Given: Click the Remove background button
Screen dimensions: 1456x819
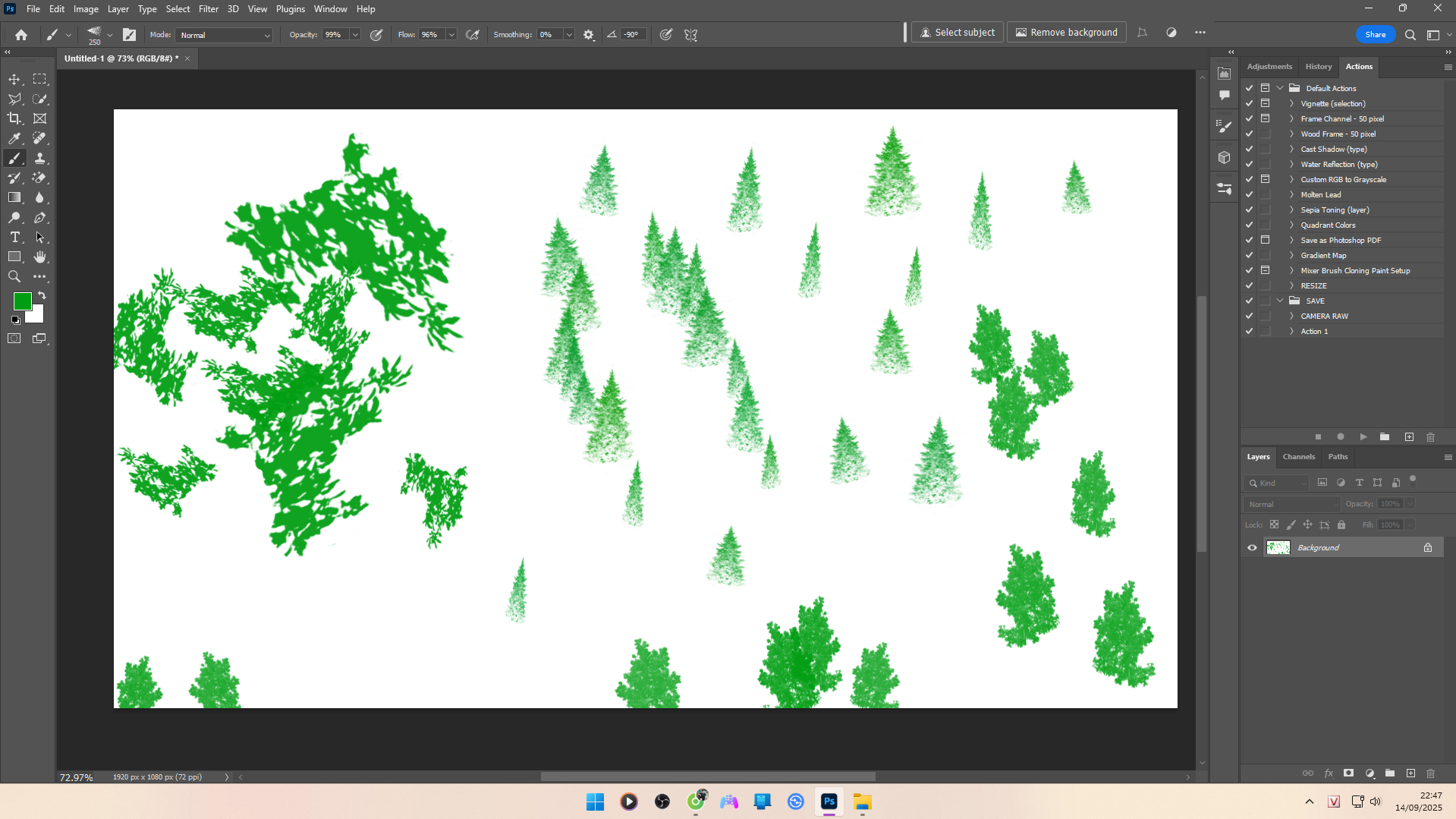Looking at the screenshot, I should tap(1066, 33).
